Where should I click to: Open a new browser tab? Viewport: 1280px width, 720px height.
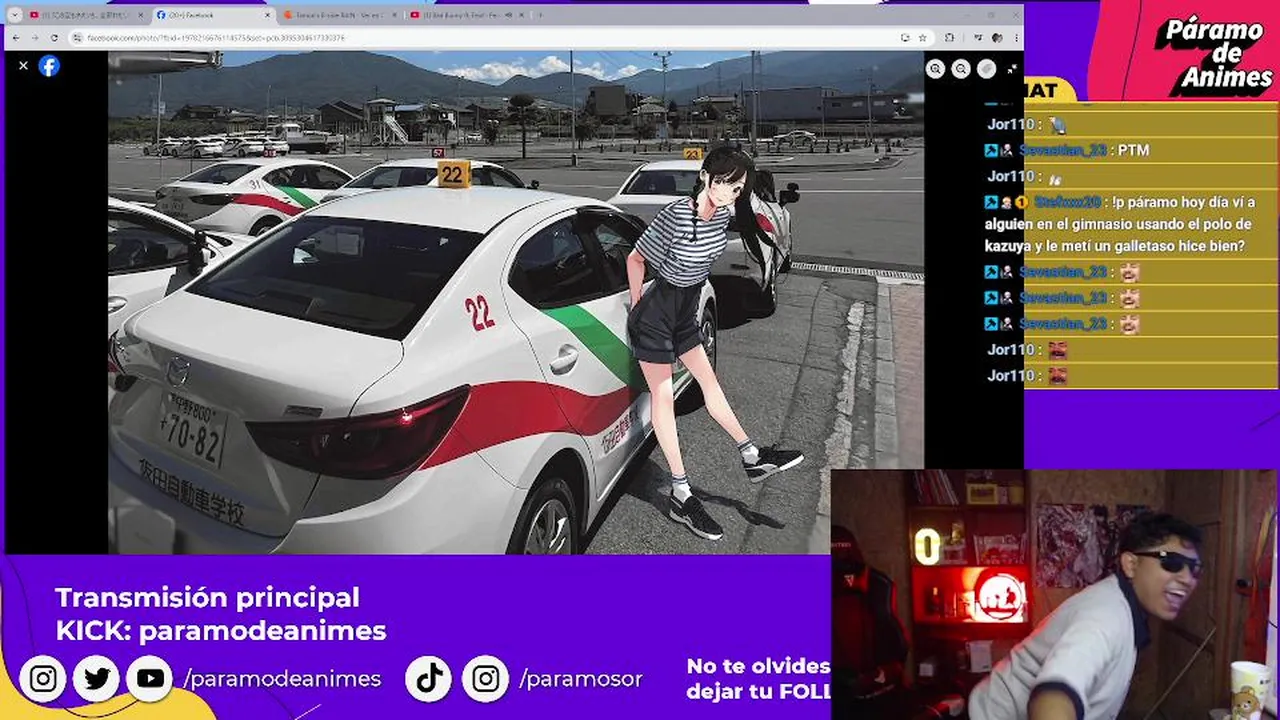point(540,15)
